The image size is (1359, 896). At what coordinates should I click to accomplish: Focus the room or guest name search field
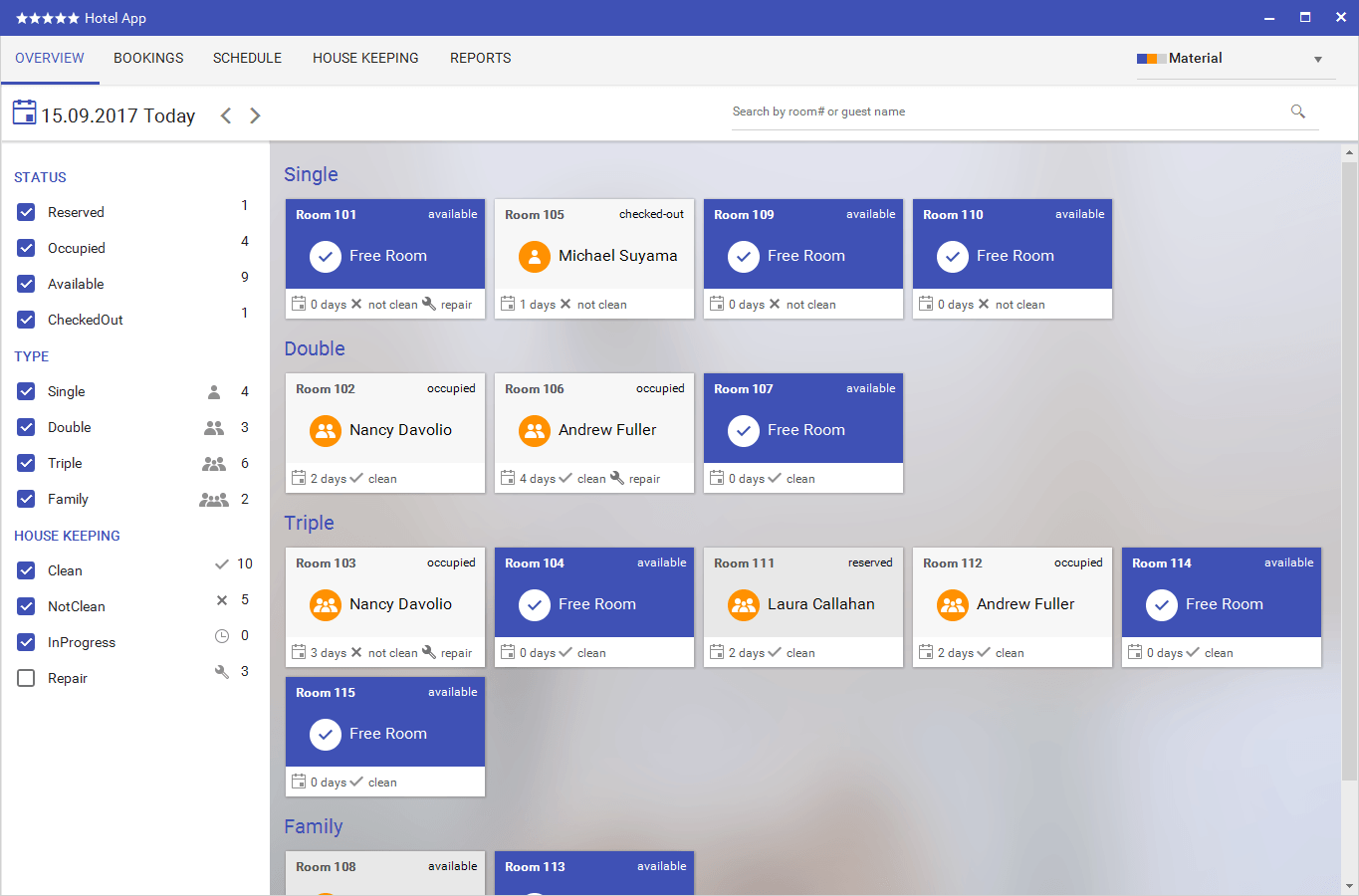[1006, 112]
